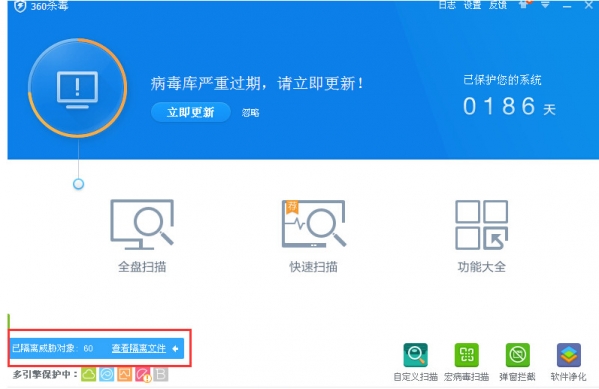The width and height of the screenshot is (599, 389).
Task: Click the 已隔离威胁对象: 60 text
Action: [x=52, y=348]
